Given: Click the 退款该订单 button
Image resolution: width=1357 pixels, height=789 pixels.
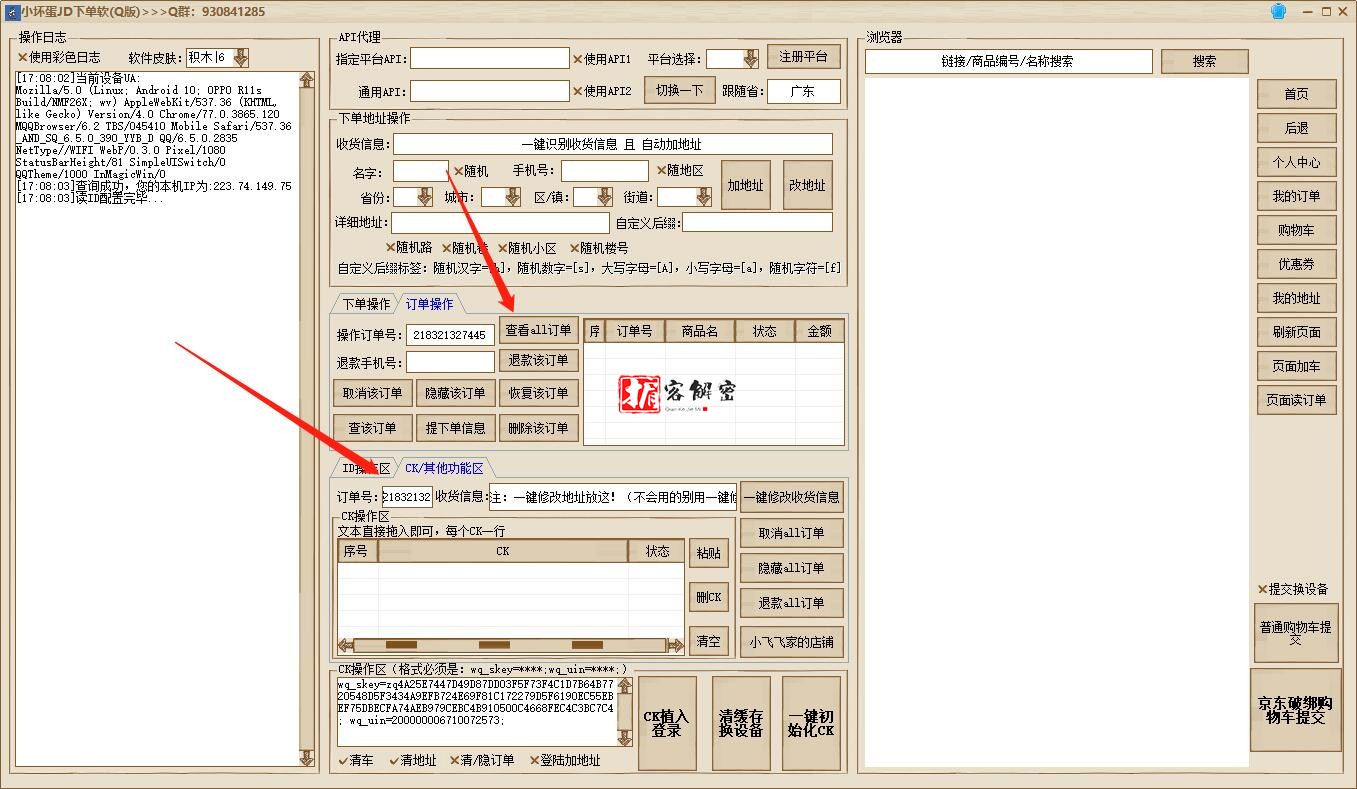Looking at the screenshot, I should pyautogui.click(x=538, y=360).
